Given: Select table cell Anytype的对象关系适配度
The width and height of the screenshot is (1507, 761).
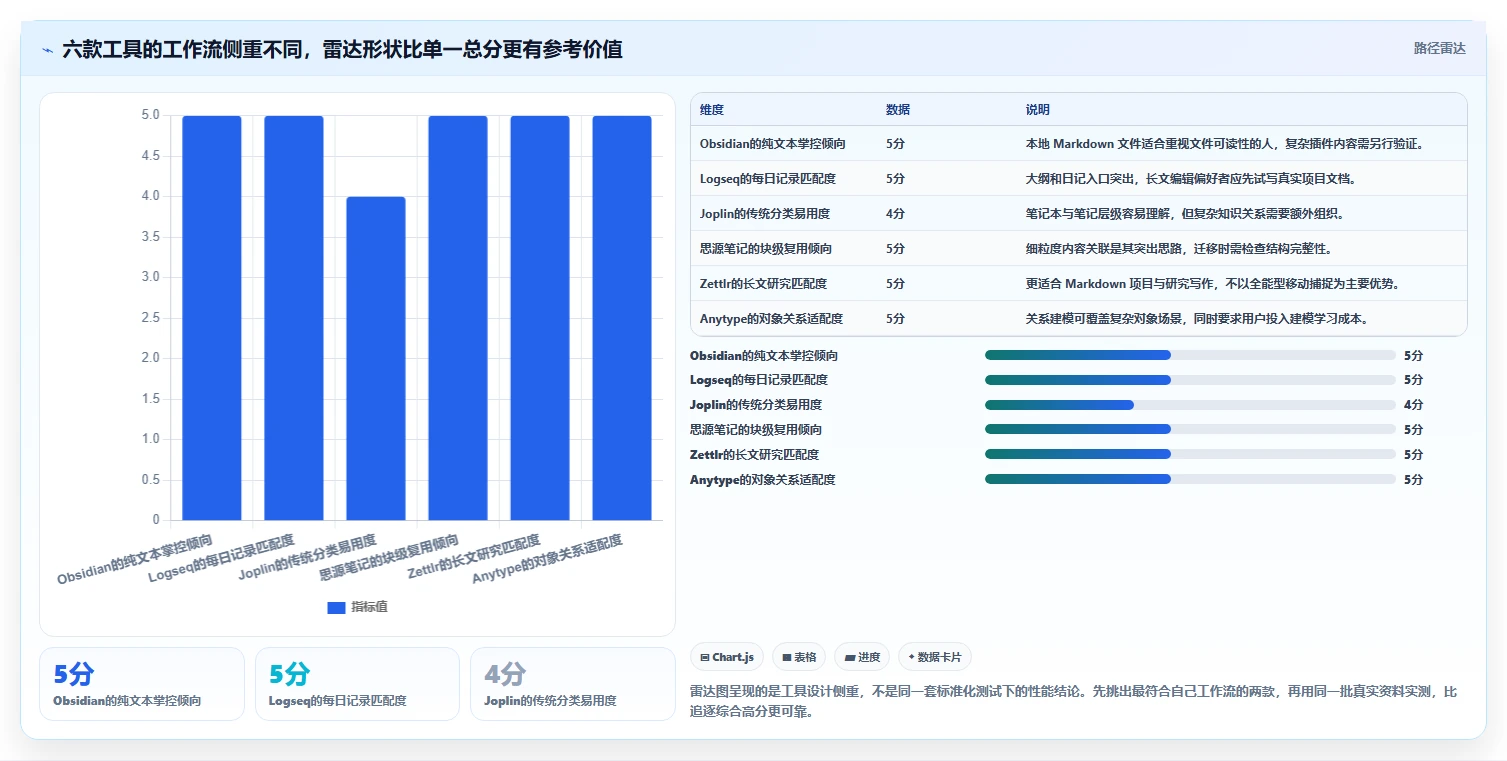Looking at the screenshot, I should [x=771, y=319].
